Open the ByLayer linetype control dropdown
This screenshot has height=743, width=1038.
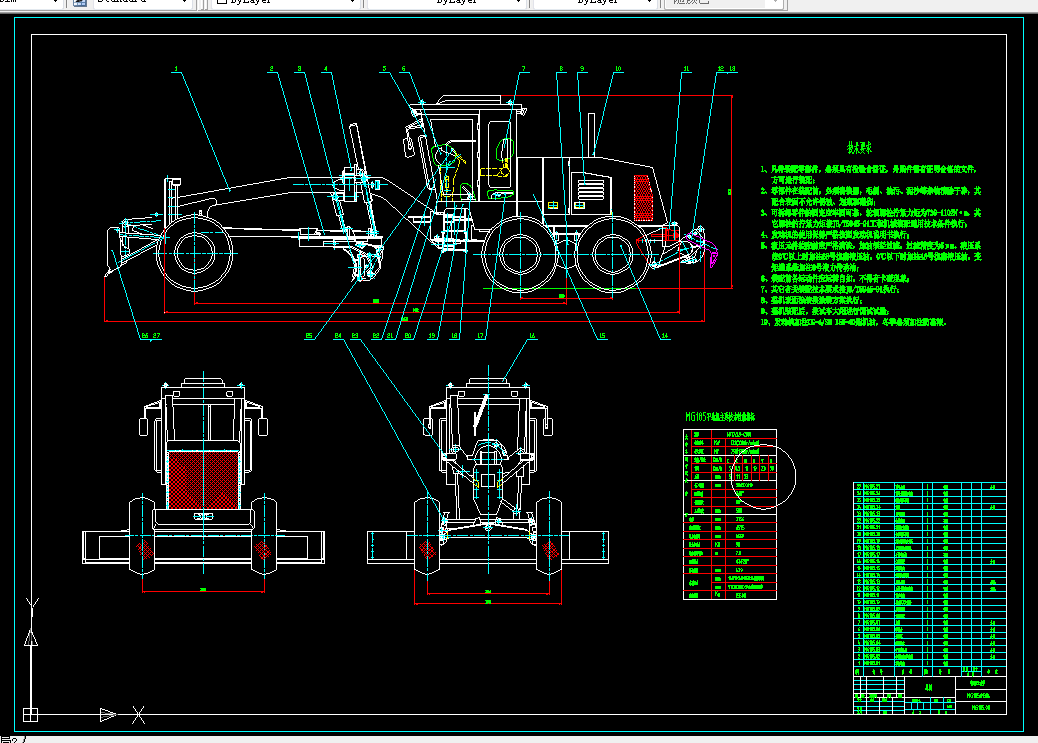pos(447,2)
